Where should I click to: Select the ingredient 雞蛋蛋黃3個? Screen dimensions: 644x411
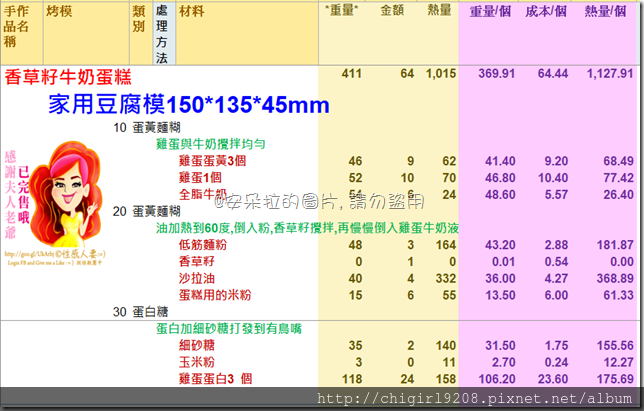pyautogui.click(x=212, y=161)
